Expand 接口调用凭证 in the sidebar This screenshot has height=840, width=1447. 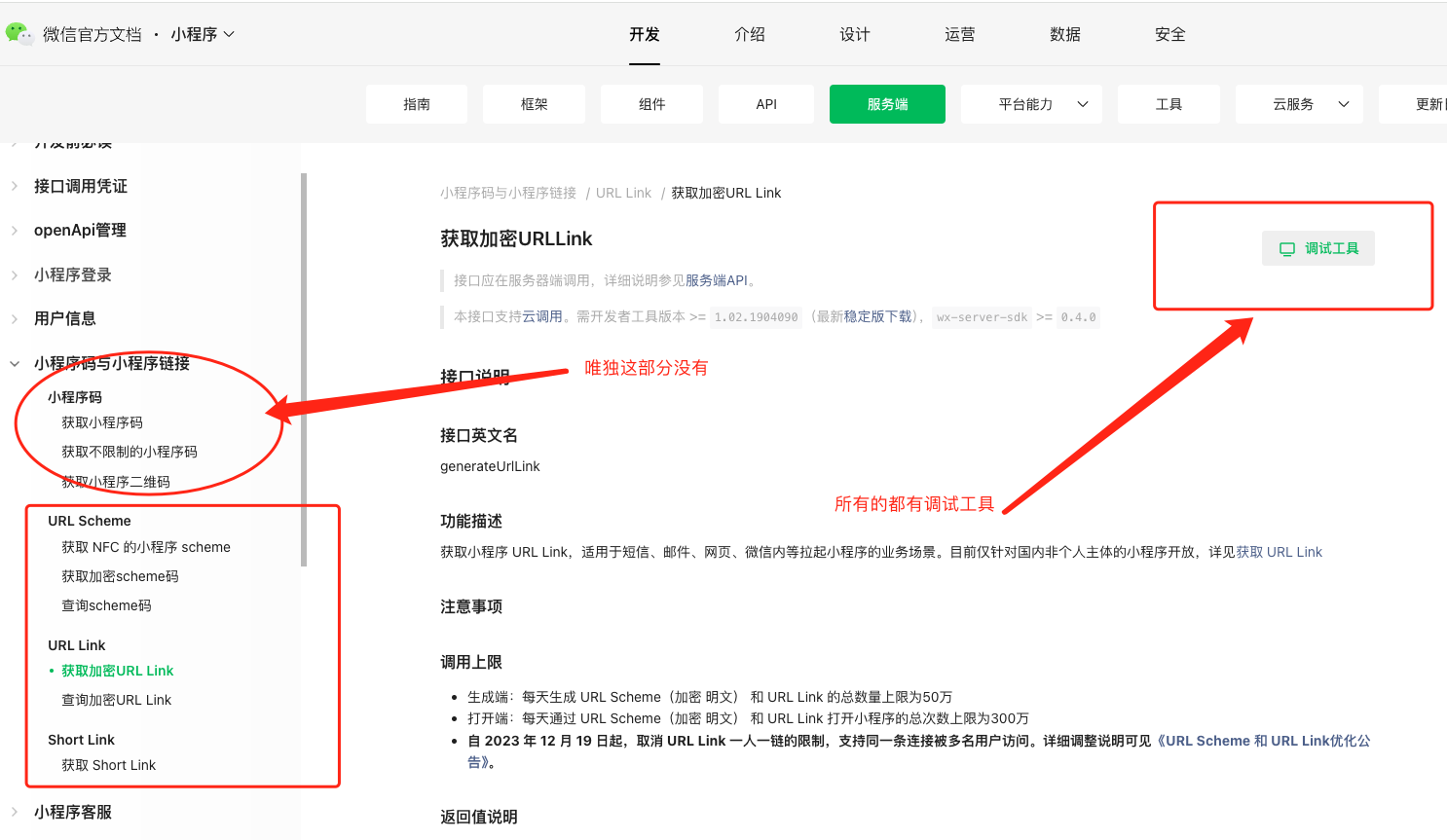81,186
